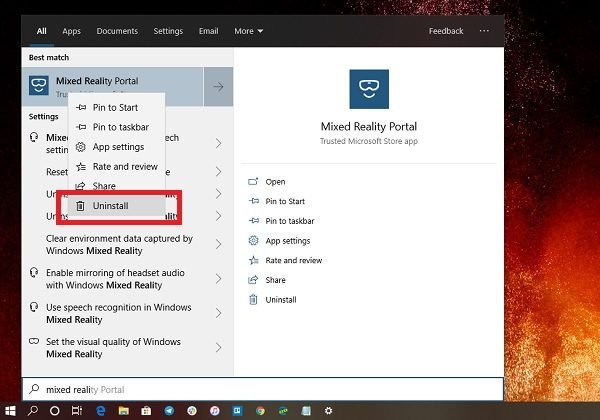Viewport: 600px width, 420px height.
Task: Click the Feedback button
Action: coord(446,31)
